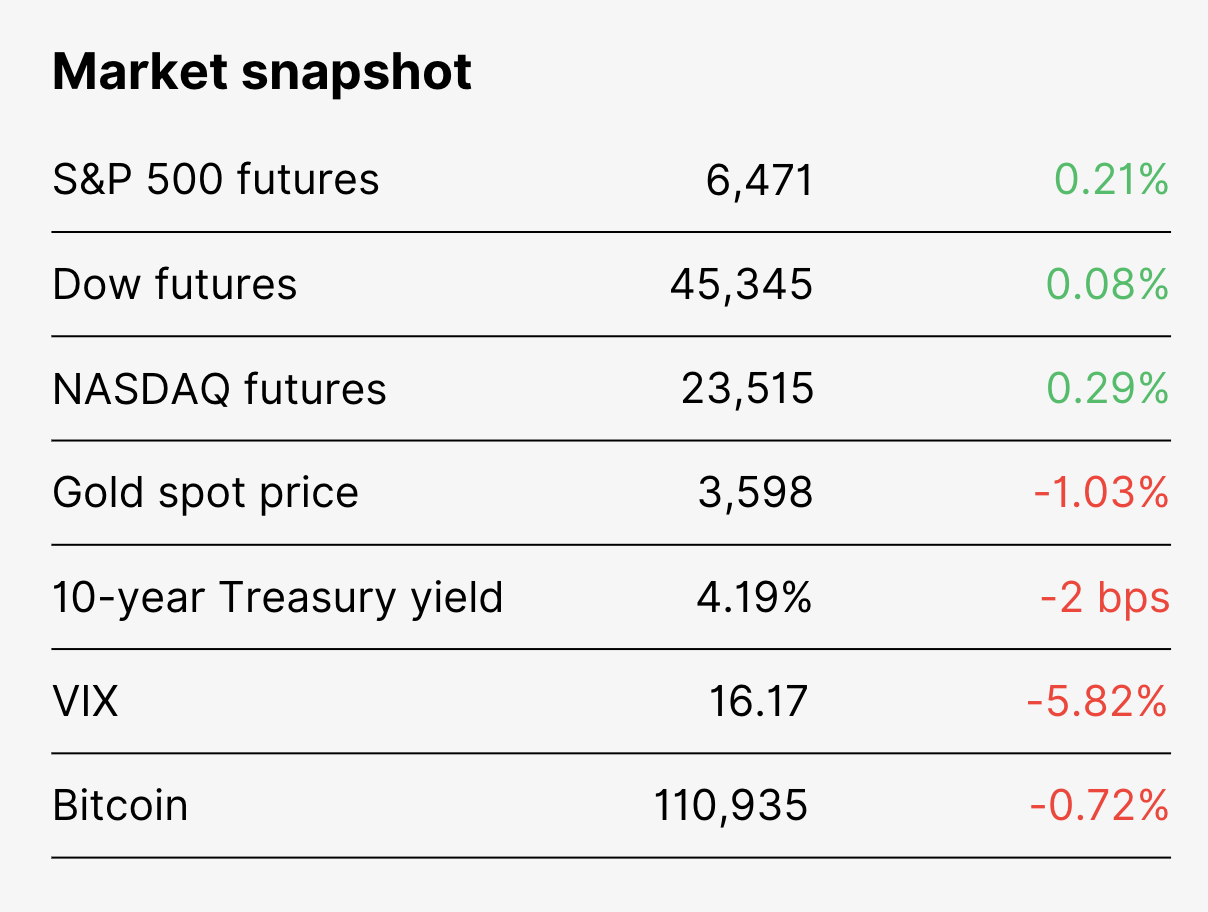Click the 0.21% S&P change
Screen dimensions: 1208x912
[x=1111, y=180]
